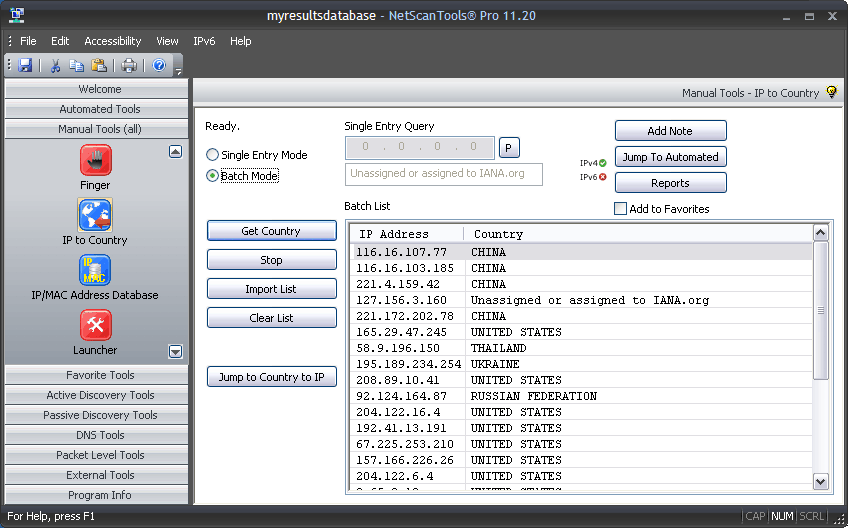848x528 pixels.
Task: Click the batch list scroll down arrow
Action: [x=820, y=481]
